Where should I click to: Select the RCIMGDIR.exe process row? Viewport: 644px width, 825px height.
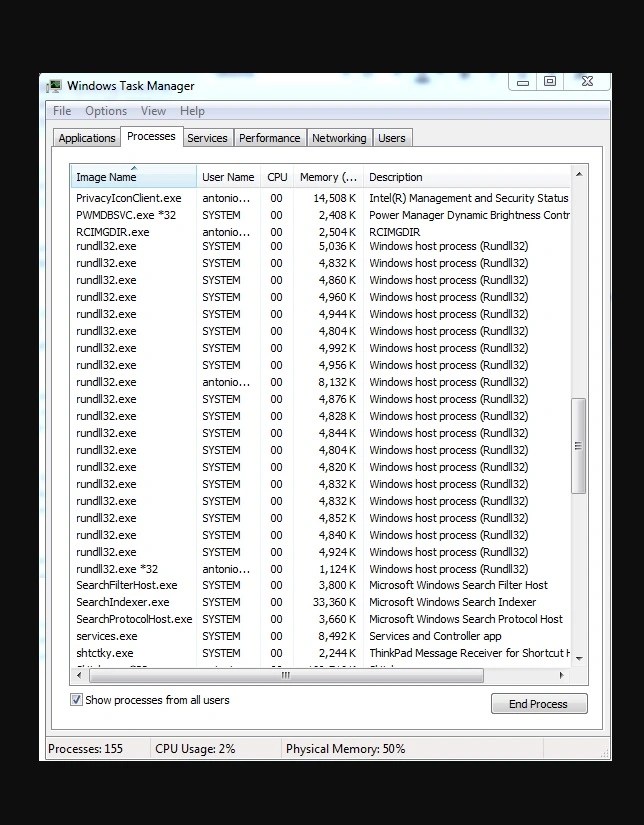click(321, 232)
